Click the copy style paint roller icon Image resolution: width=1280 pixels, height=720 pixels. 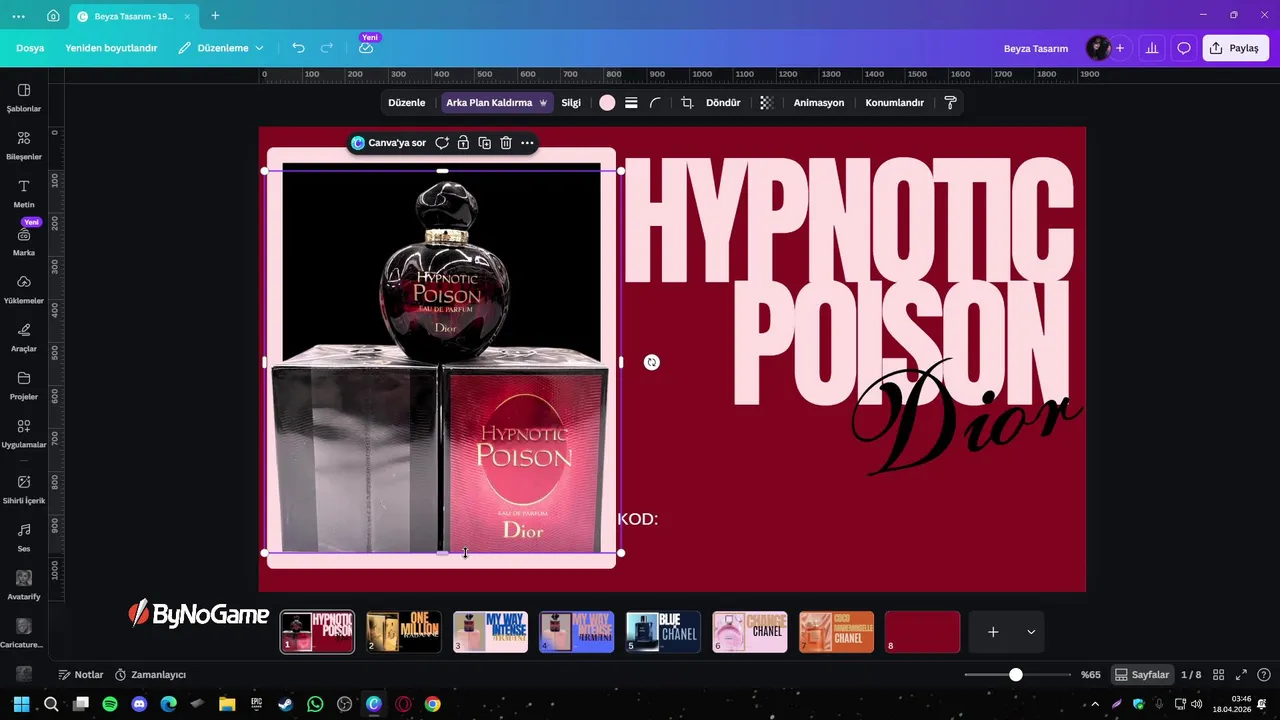[x=951, y=103]
